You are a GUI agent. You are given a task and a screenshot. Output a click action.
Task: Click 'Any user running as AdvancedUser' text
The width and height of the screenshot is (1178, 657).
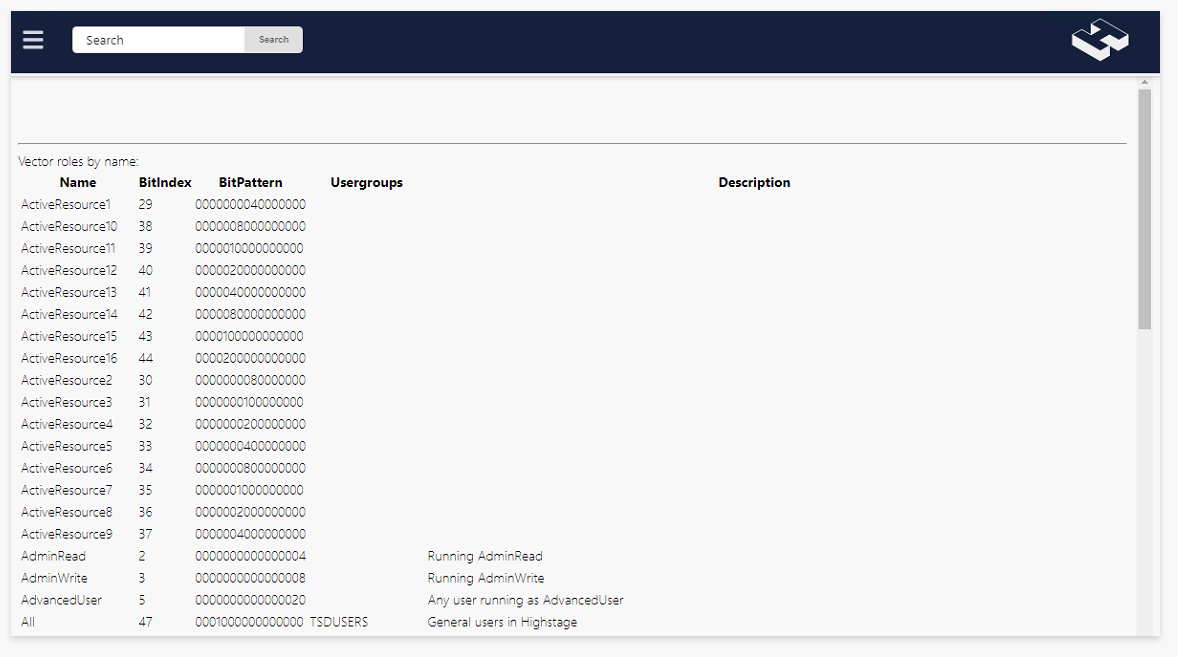pos(526,600)
